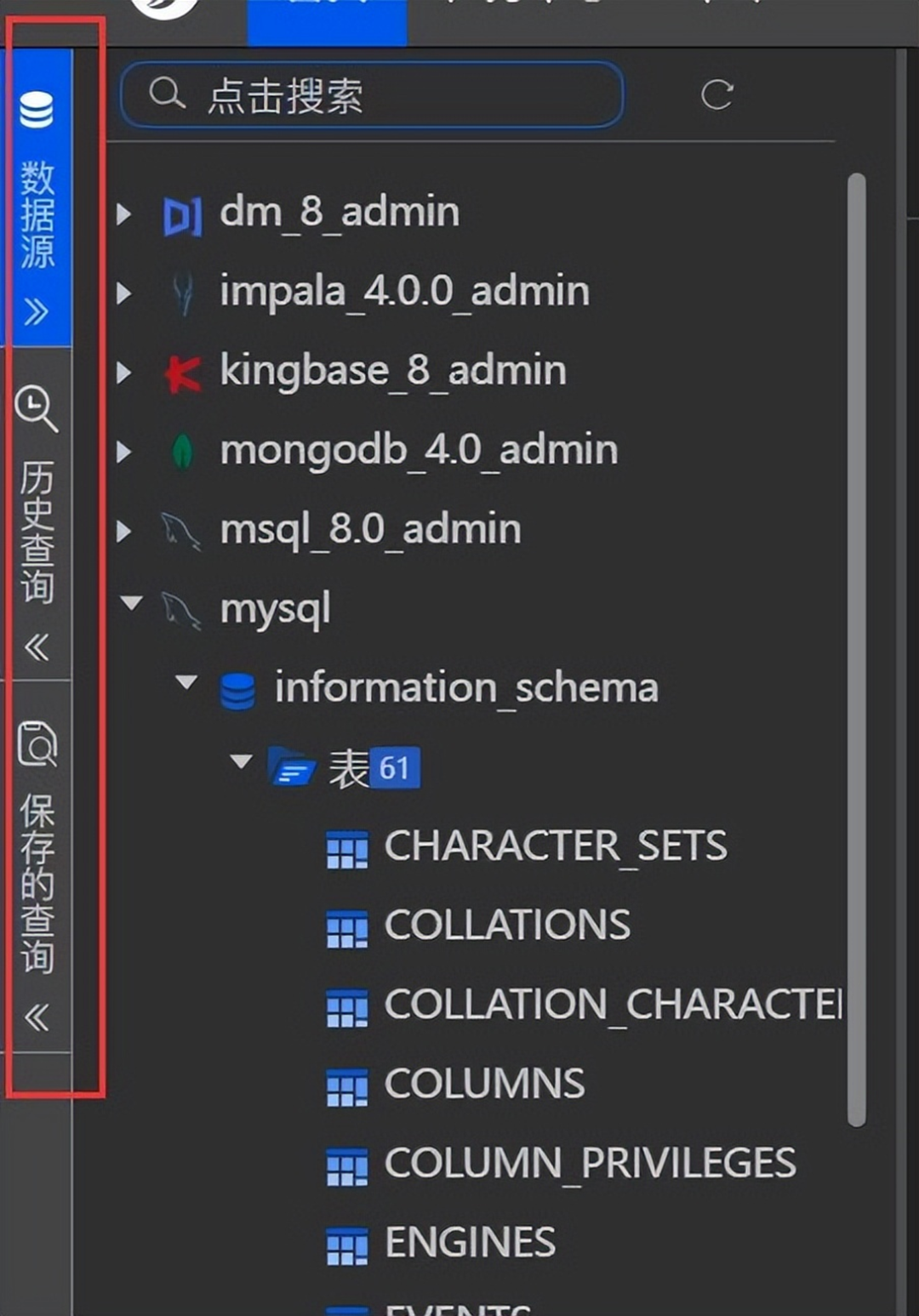Click the tree panel vertical scrollbar
The width and height of the screenshot is (919, 1316).
[x=857, y=650]
